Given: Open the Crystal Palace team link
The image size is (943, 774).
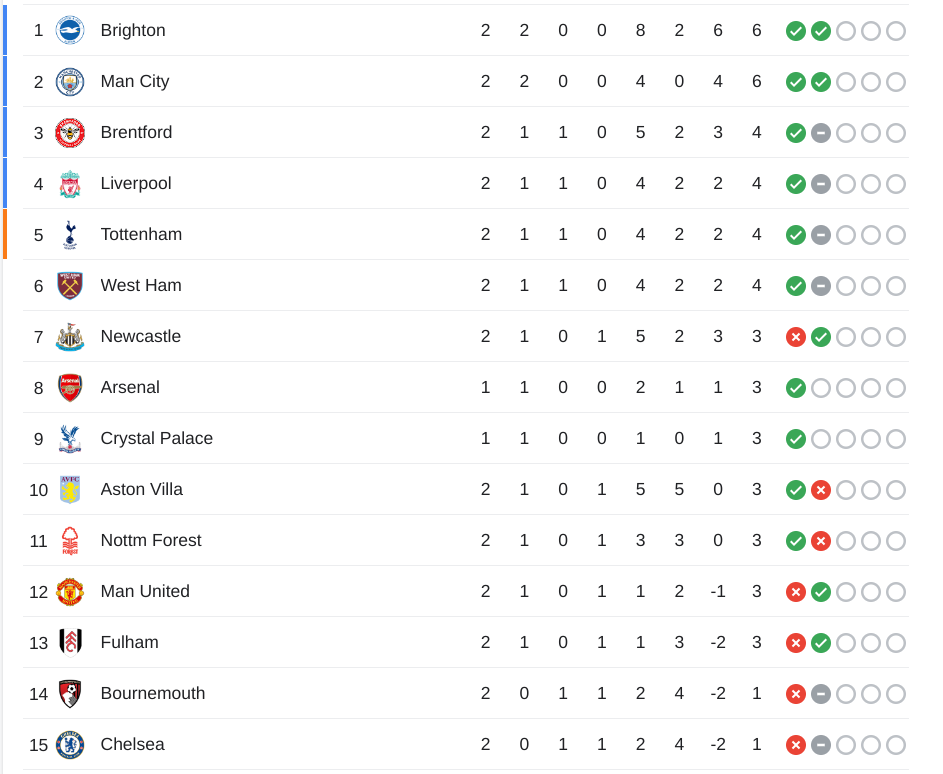Looking at the screenshot, I should point(156,438).
